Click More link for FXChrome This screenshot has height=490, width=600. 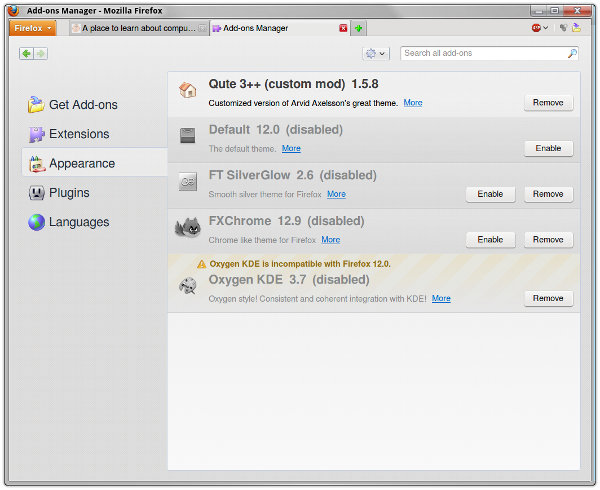[331, 240]
